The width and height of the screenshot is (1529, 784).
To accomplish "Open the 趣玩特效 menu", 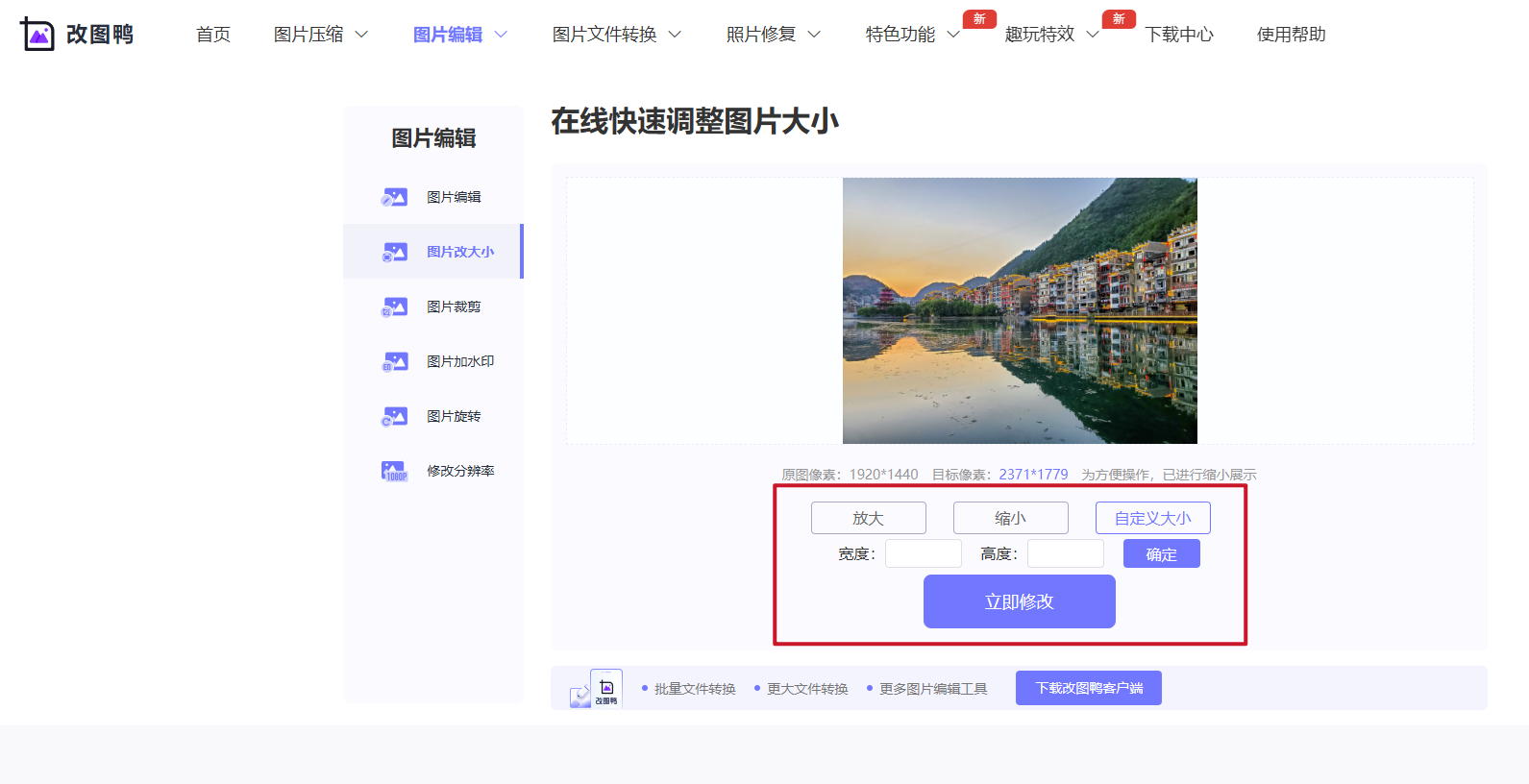I will click(x=1040, y=35).
